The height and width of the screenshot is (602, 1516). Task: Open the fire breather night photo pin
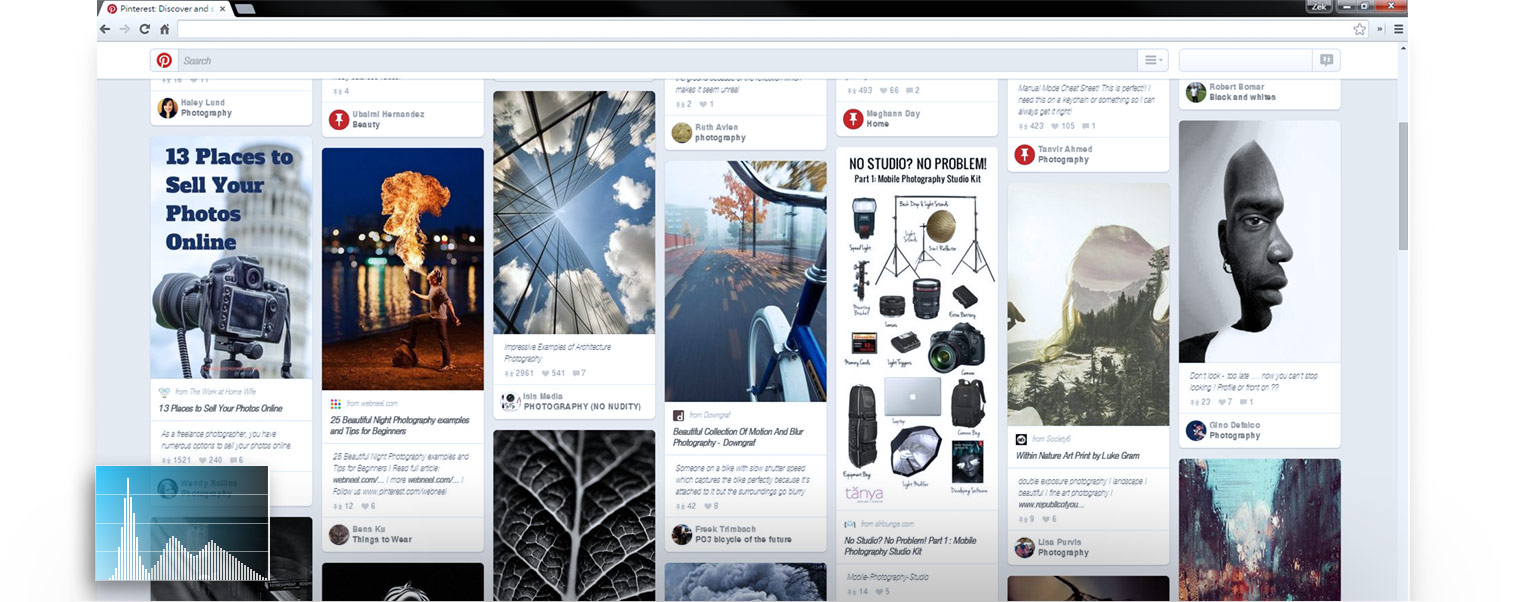tap(403, 269)
